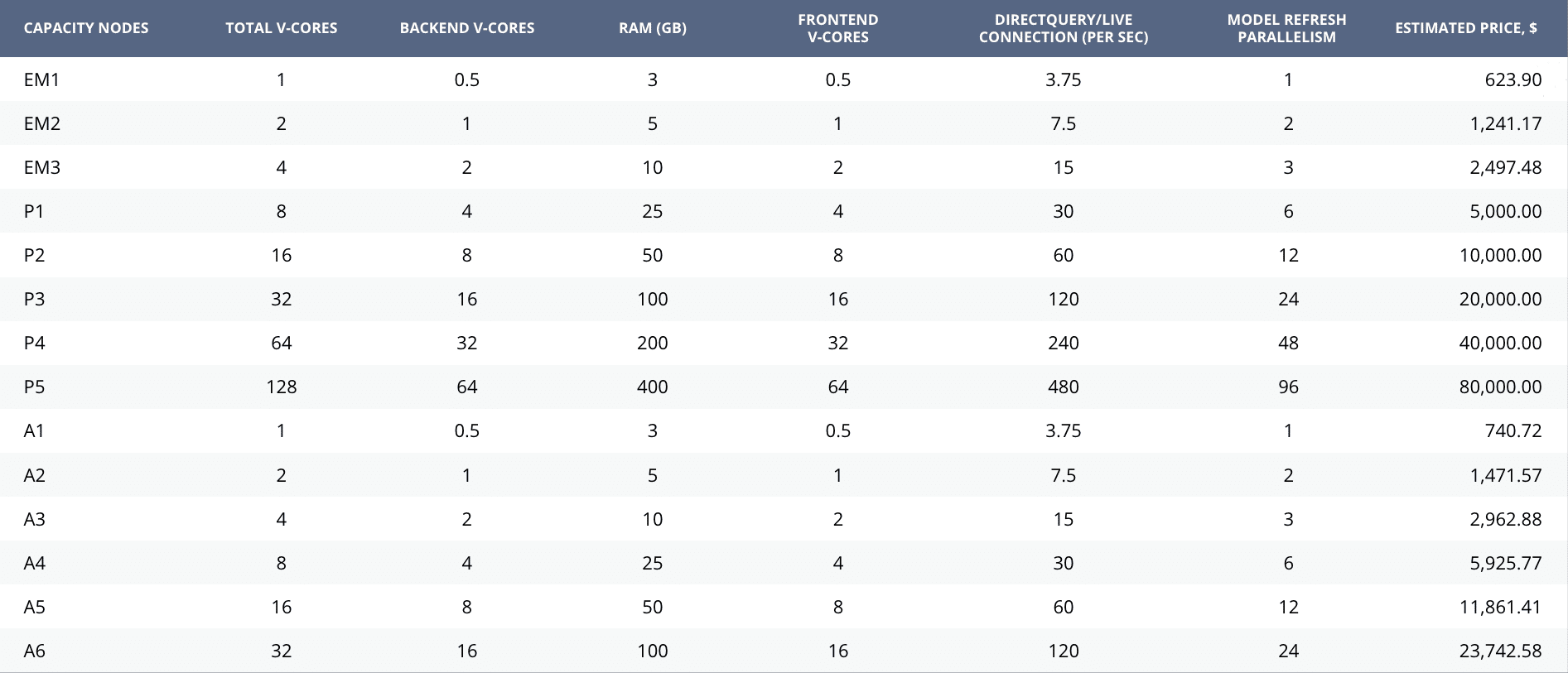The image size is (1568, 673).
Task: Click the P3 RAM value 100
Action: point(653,299)
